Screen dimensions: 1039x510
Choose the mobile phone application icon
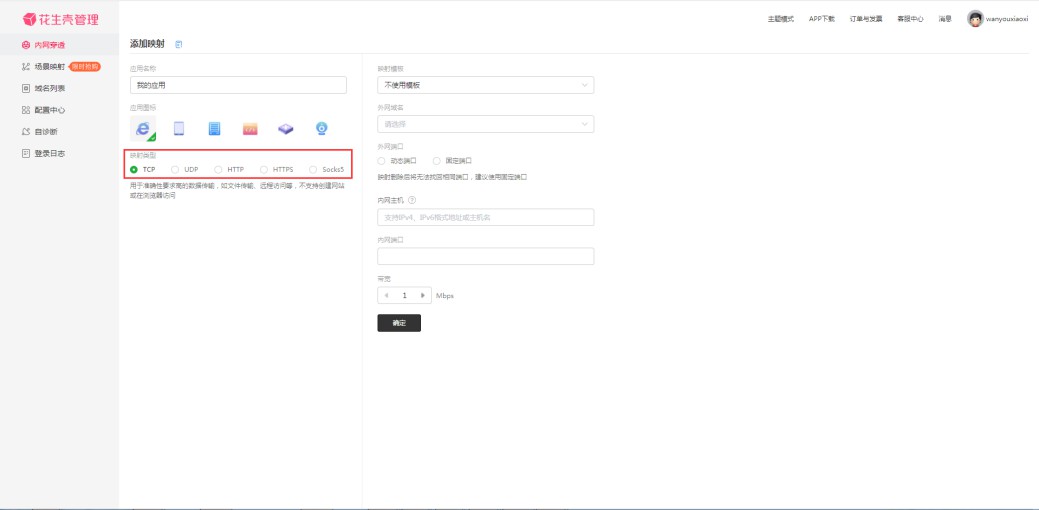coord(179,128)
